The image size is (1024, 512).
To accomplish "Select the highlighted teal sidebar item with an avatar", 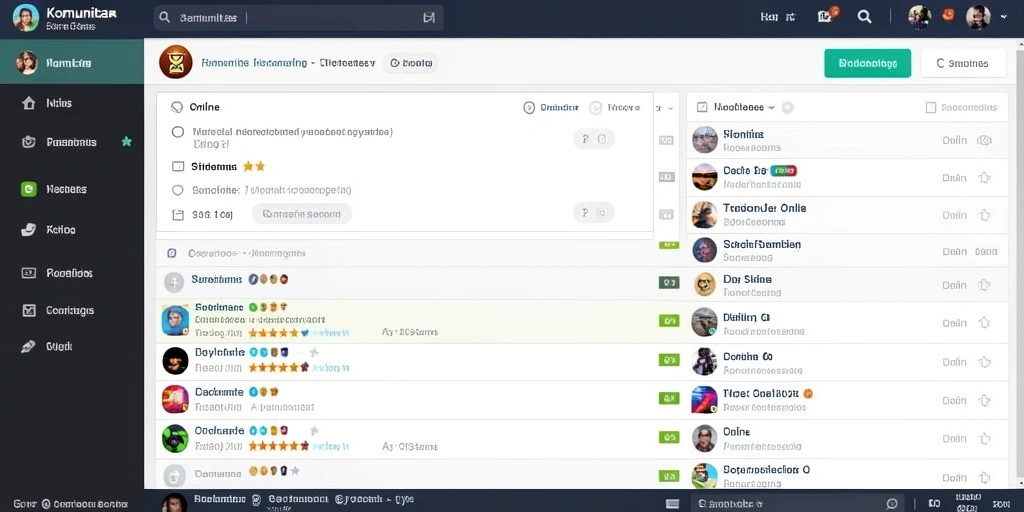I will coord(72,63).
